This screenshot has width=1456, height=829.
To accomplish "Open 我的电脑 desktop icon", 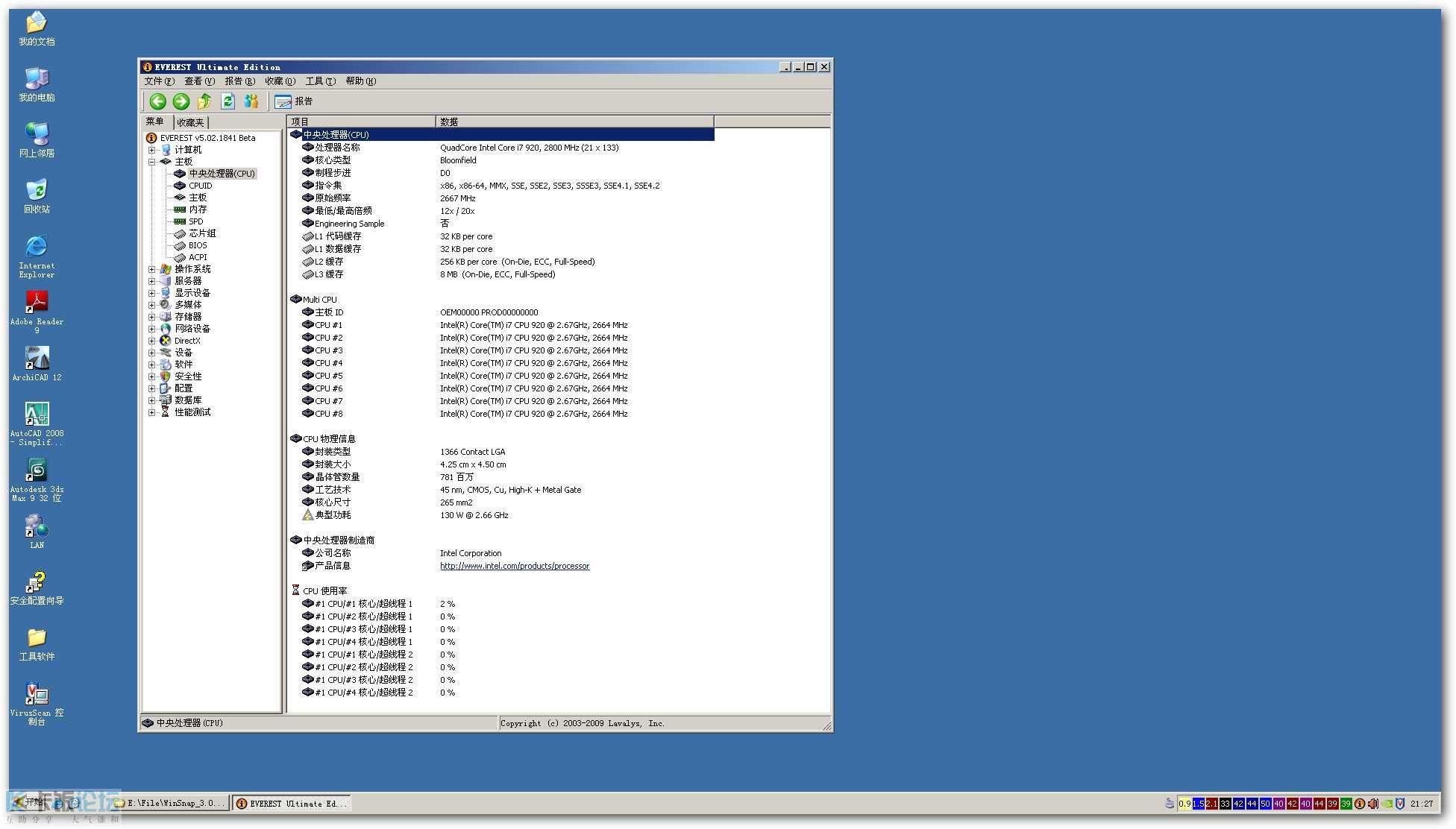I will pos(37,85).
